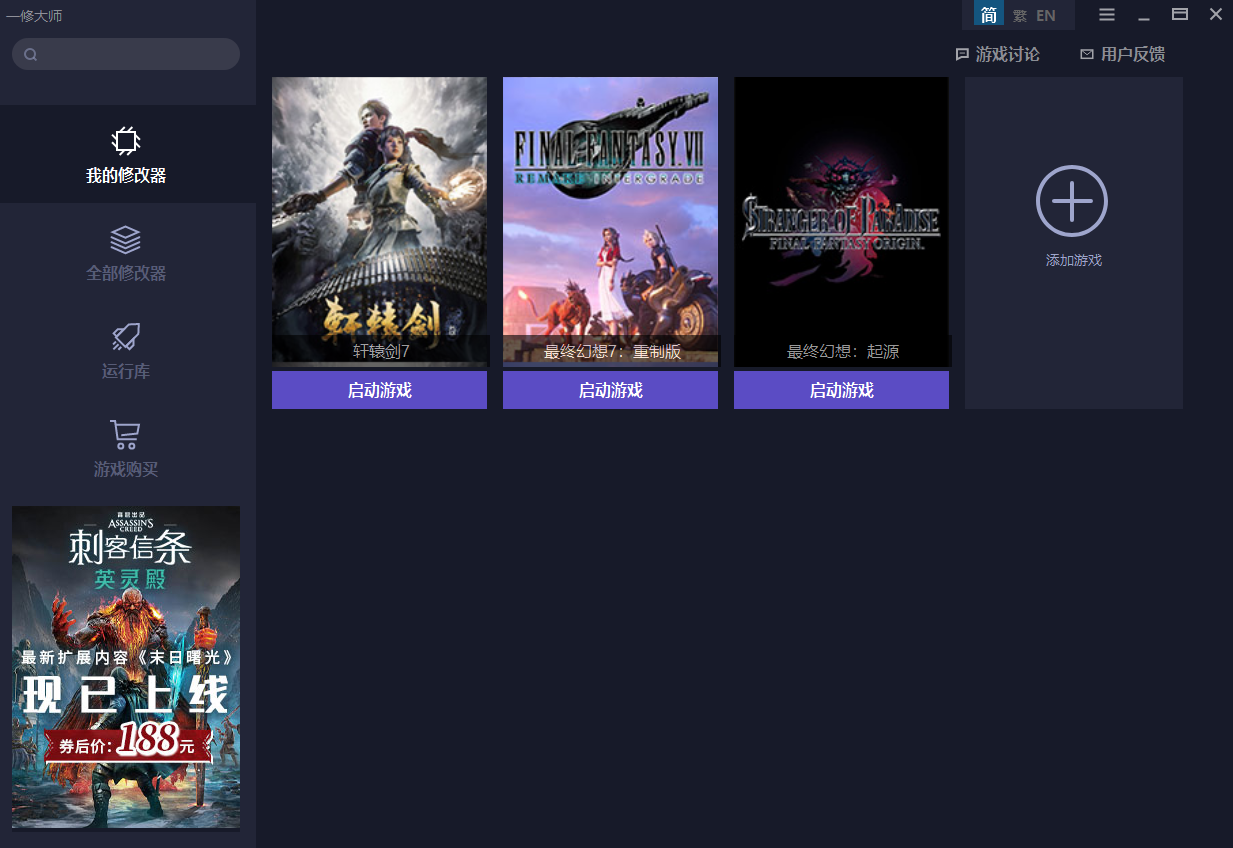
Task: Open My Trainers chip icon
Action: click(126, 141)
